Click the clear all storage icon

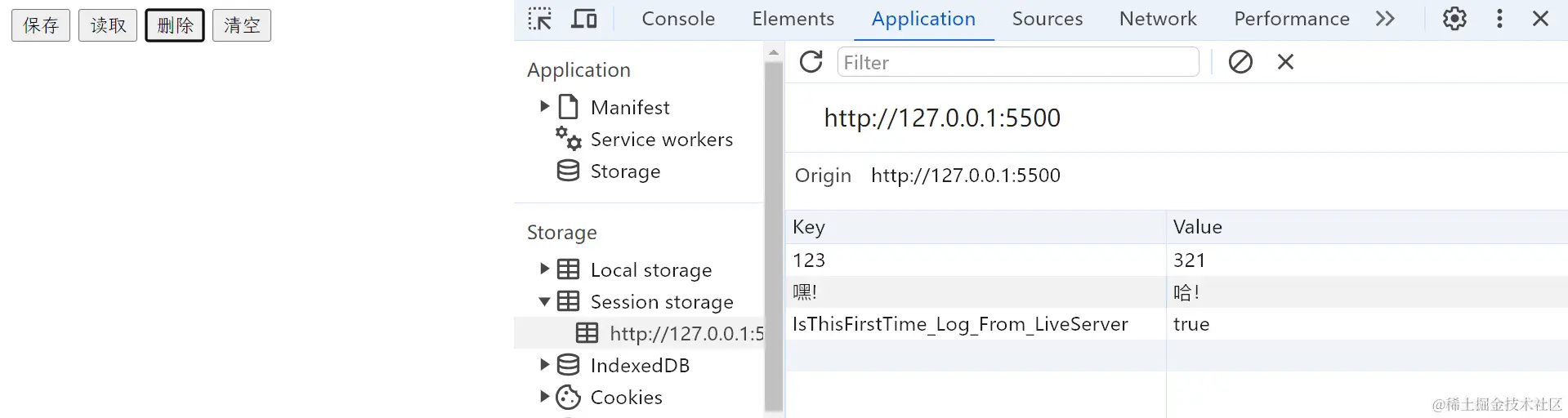point(1240,62)
